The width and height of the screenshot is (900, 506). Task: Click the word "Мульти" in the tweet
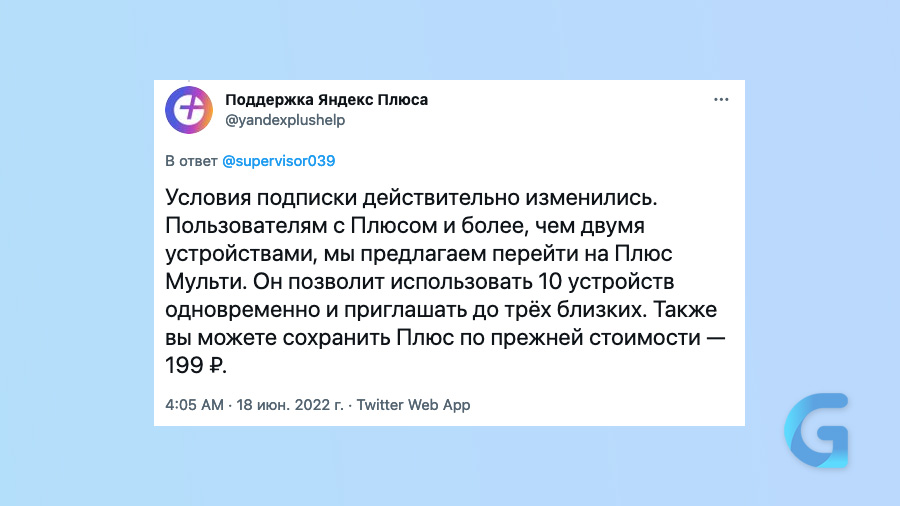point(203,282)
